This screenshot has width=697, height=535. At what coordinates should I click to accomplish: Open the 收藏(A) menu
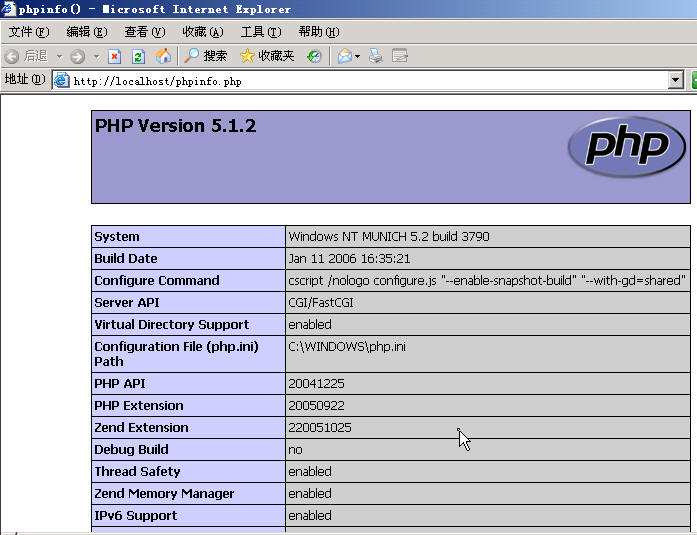[203, 32]
